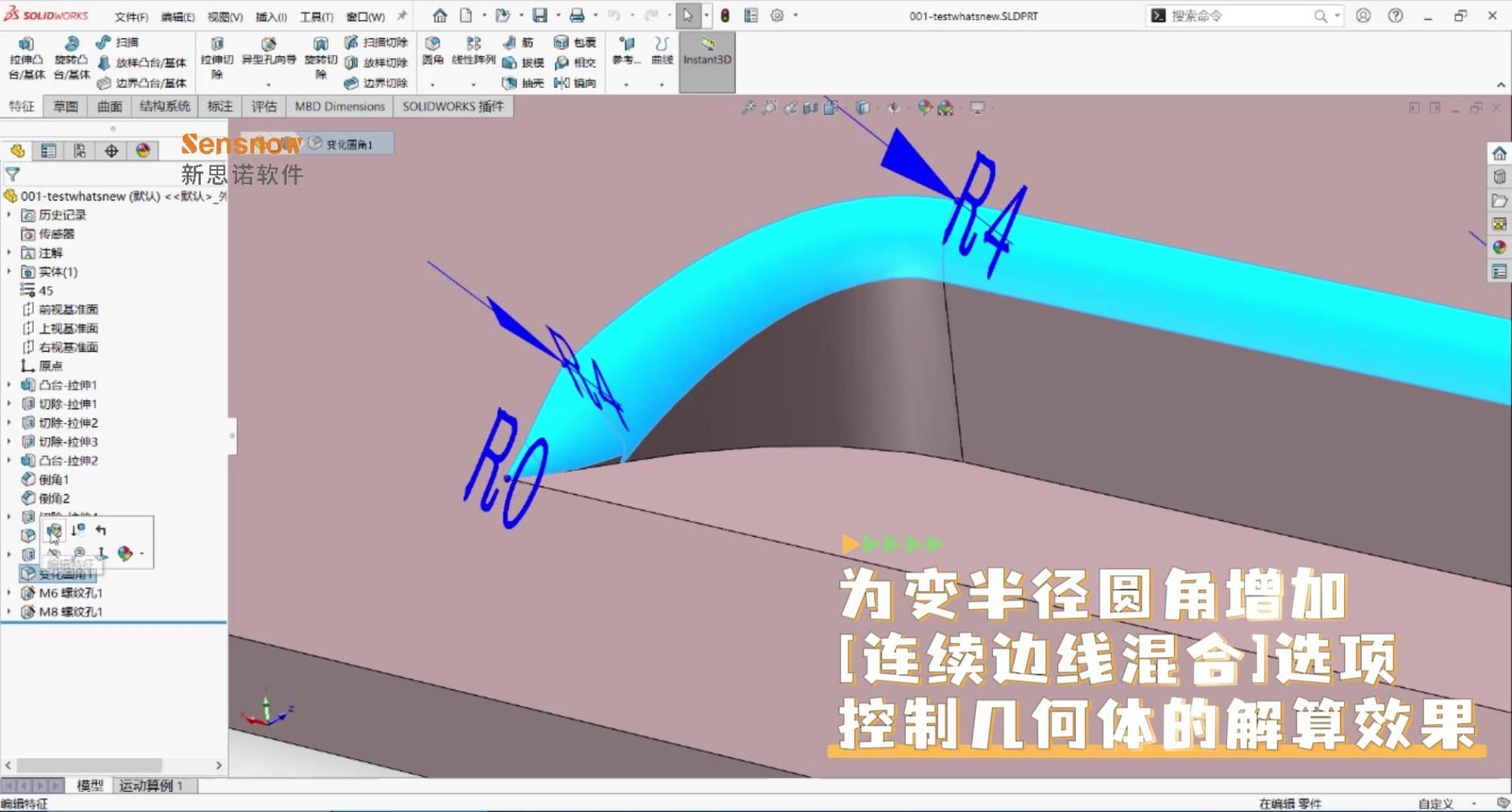Switch to the 草图 sketch tab
The width and height of the screenshot is (1512, 812).
65,106
